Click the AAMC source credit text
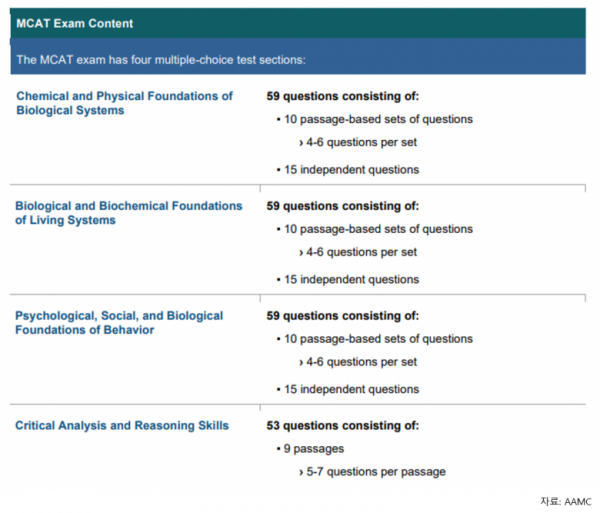600x513 pixels. coord(566,501)
